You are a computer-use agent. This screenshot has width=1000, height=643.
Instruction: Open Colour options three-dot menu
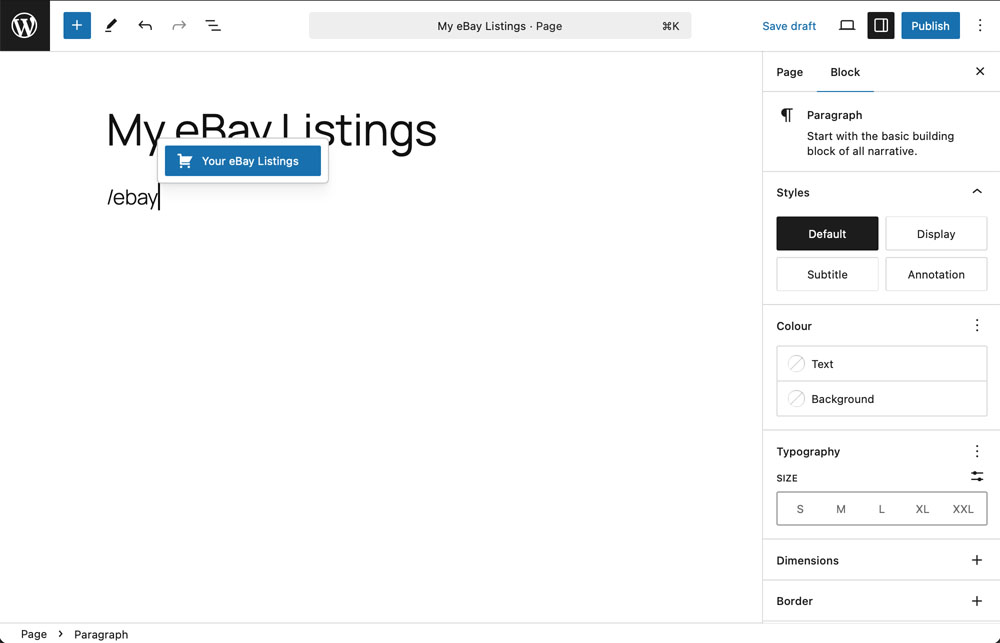click(976, 325)
